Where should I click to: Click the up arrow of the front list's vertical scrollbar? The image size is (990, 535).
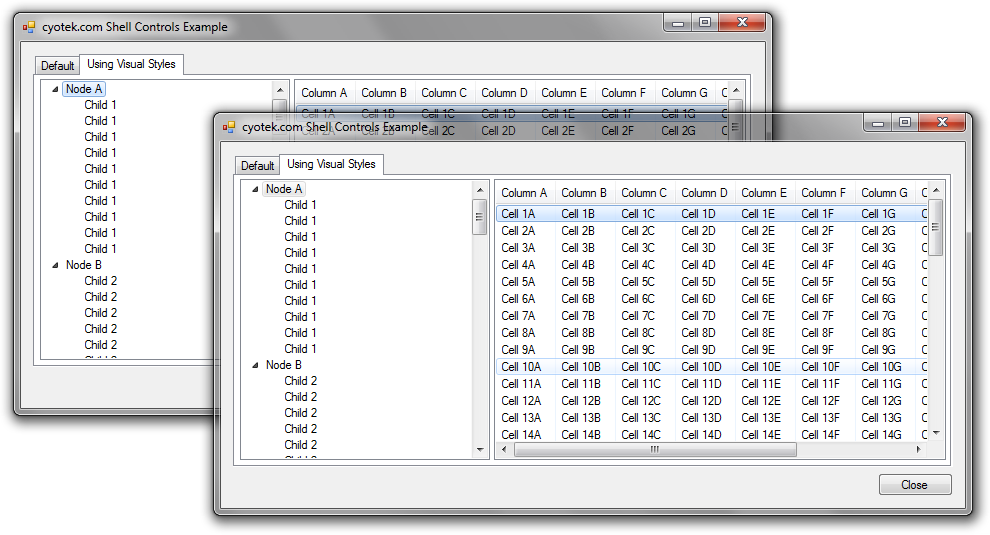(x=936, y=190)
